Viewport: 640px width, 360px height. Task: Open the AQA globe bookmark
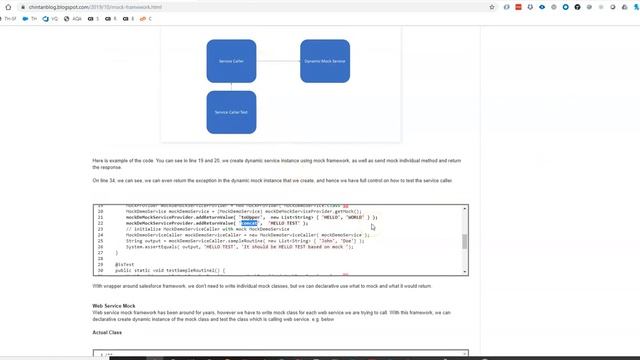[x=73, y=19]
